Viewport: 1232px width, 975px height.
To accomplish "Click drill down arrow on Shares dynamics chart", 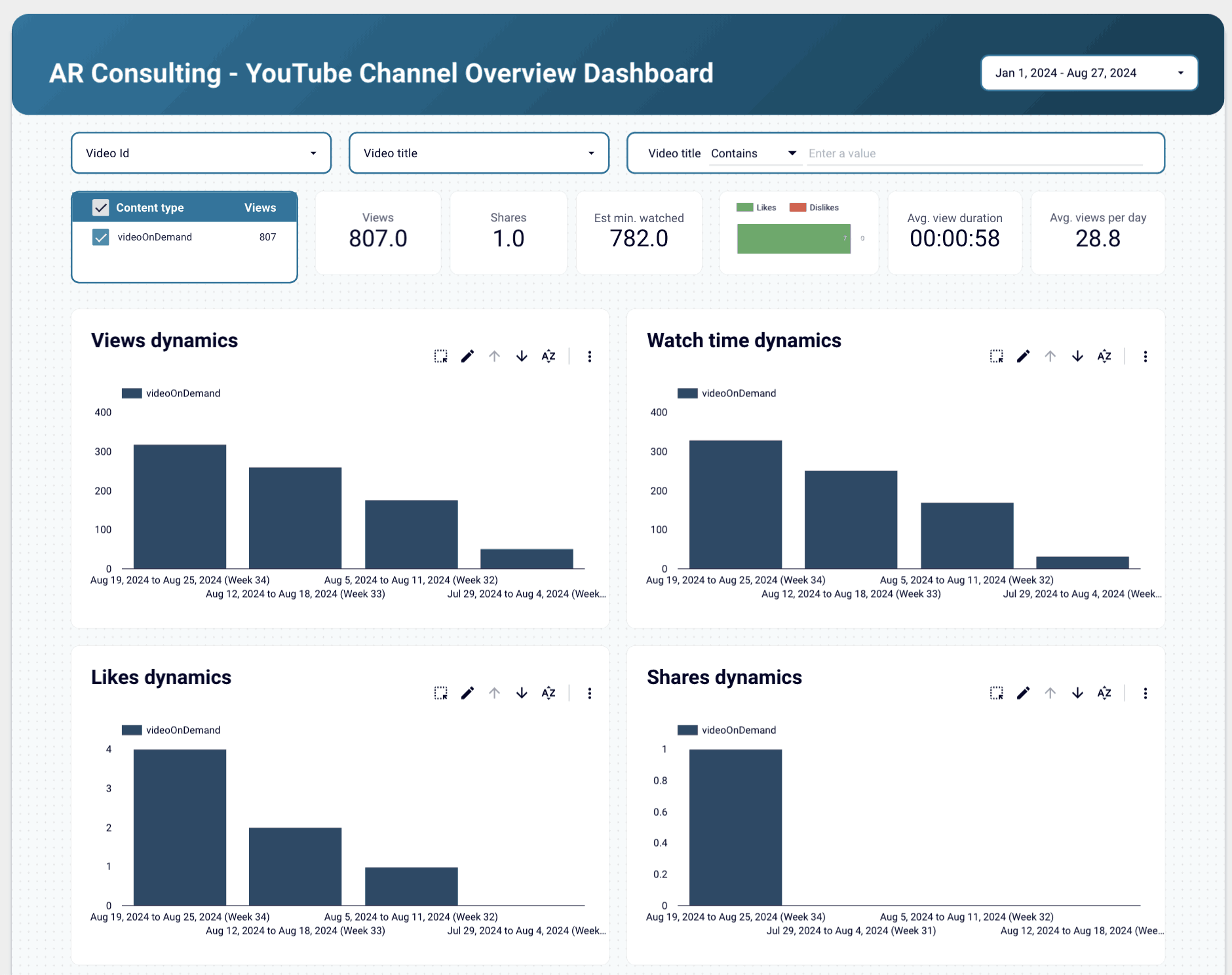I will pos(1077,693).
